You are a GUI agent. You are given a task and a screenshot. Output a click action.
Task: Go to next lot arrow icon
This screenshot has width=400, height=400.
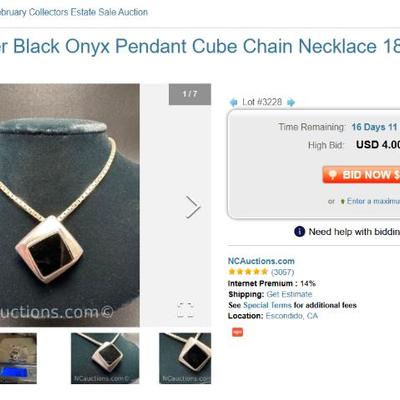[291, 102]
